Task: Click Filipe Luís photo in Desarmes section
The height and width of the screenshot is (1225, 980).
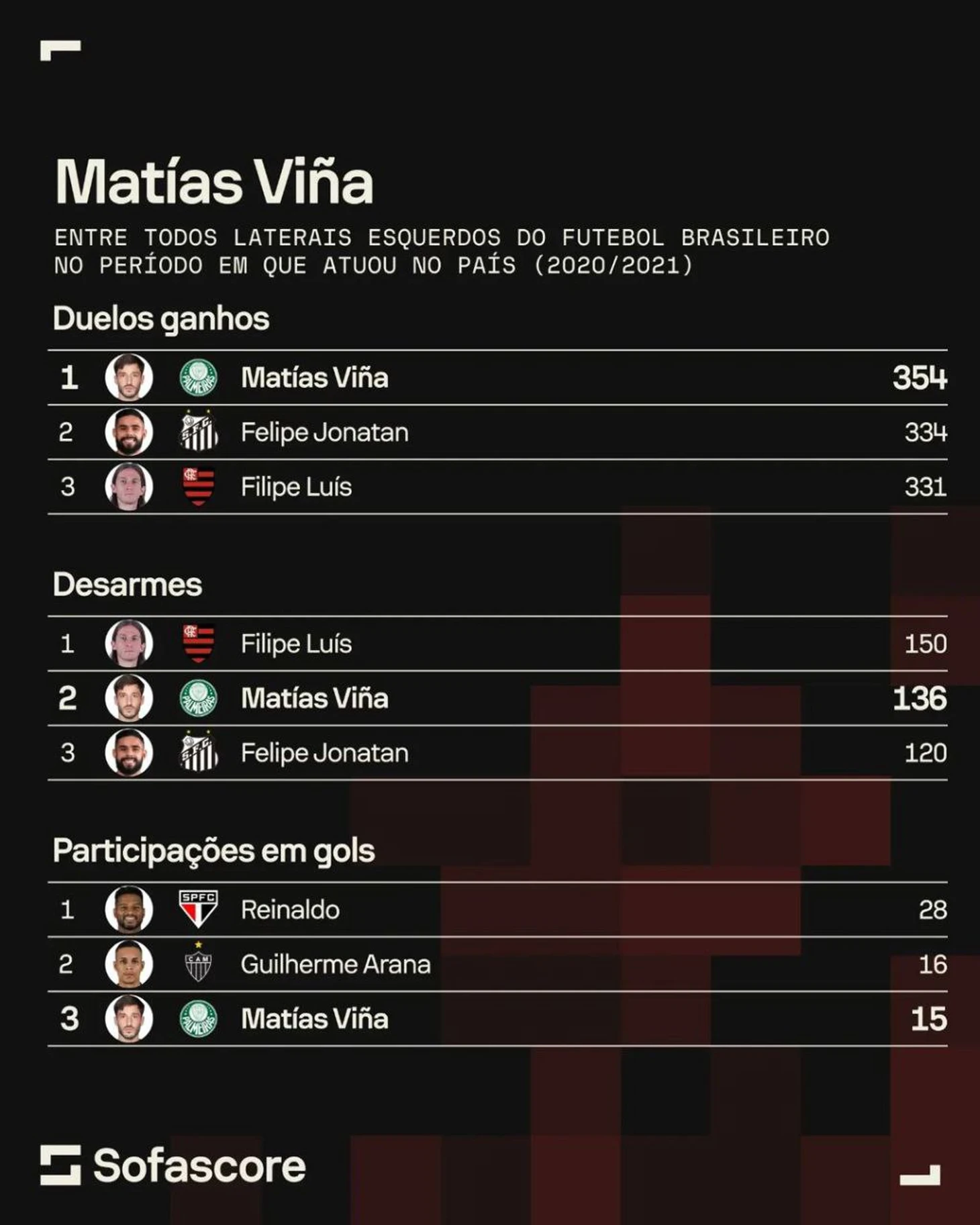Action: [129, 643]
